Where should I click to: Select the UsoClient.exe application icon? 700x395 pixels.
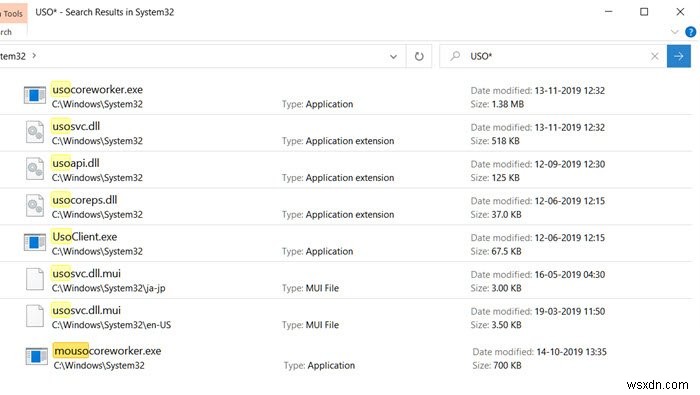35,242
